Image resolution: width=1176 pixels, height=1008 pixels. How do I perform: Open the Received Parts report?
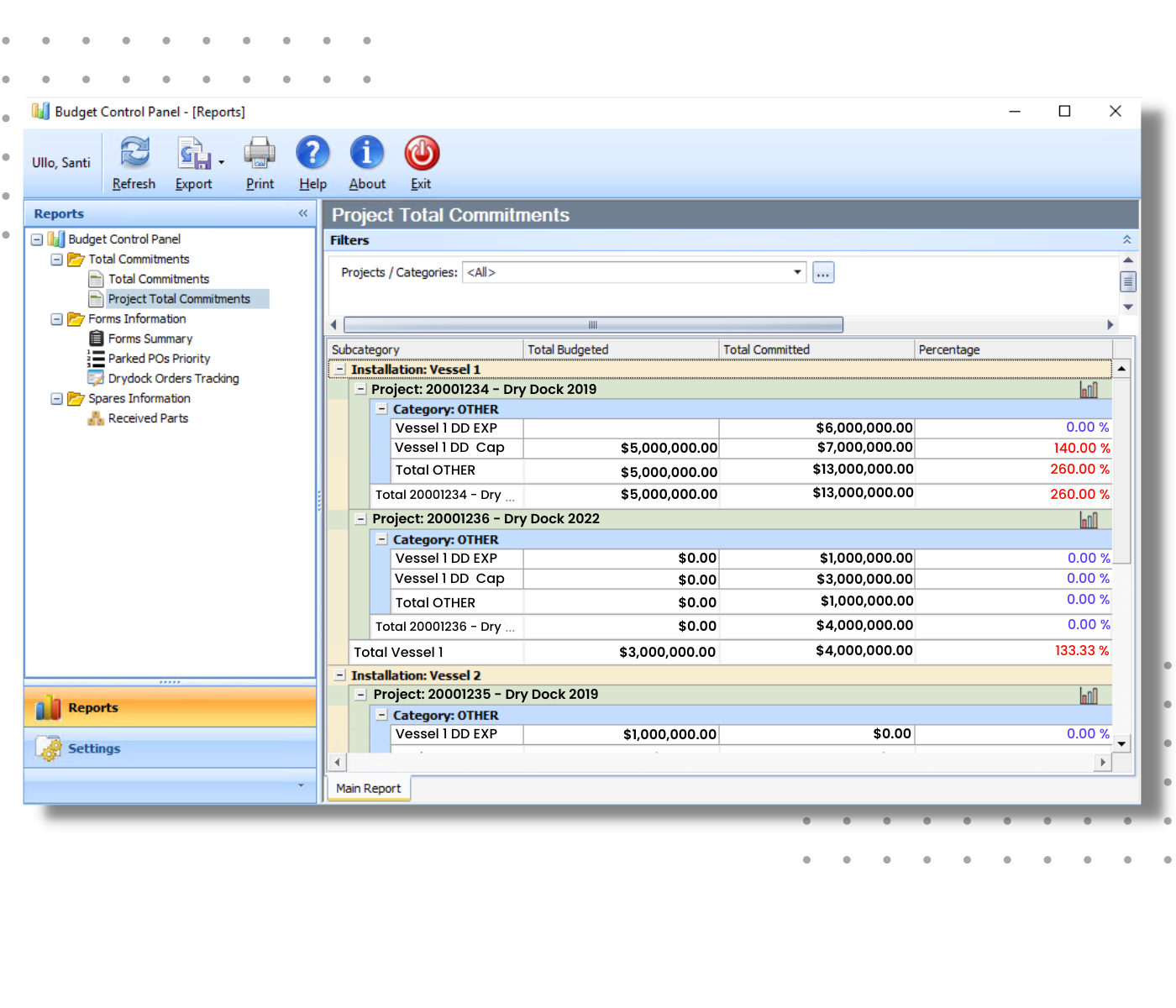148,417
